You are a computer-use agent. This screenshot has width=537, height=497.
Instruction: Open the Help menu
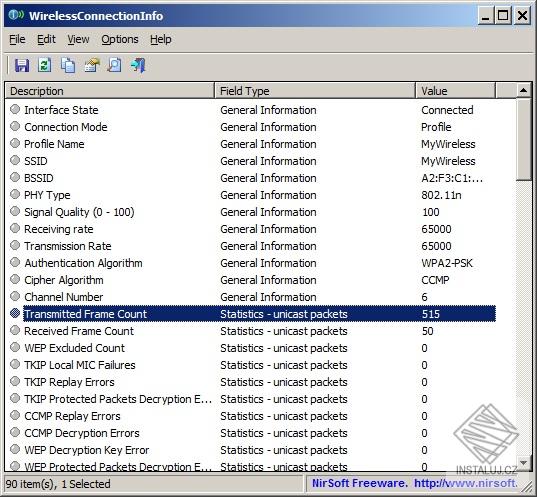[161, 39]
